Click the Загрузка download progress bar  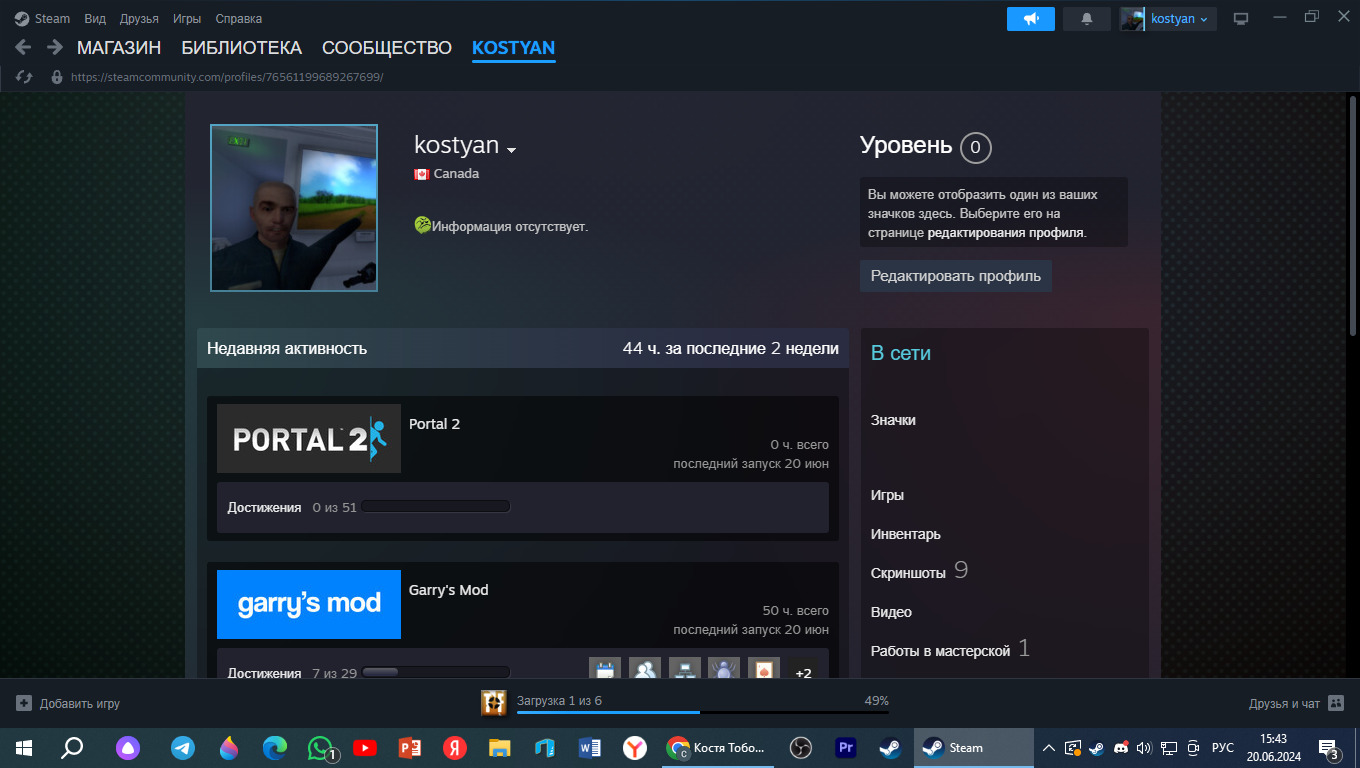pos(702,712)
